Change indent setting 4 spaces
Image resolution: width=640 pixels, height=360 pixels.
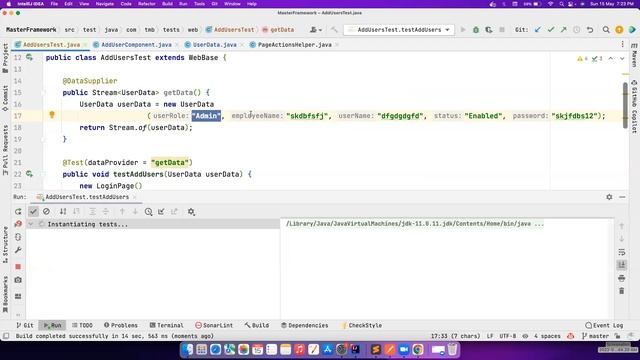tap(547, 336)
